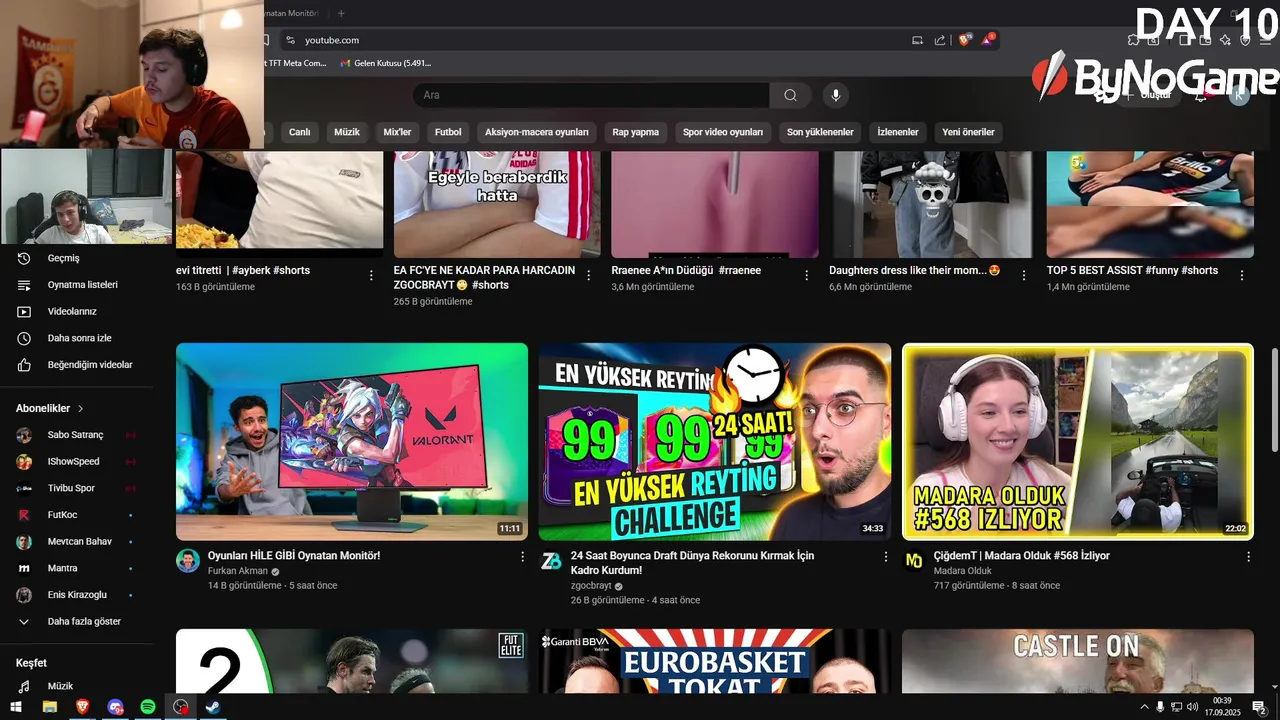Click YouTube Ara search field

591,95
